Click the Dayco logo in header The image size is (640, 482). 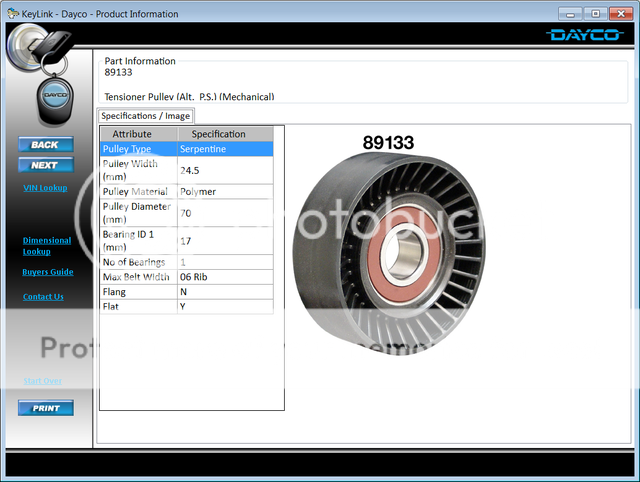(585, 35)
